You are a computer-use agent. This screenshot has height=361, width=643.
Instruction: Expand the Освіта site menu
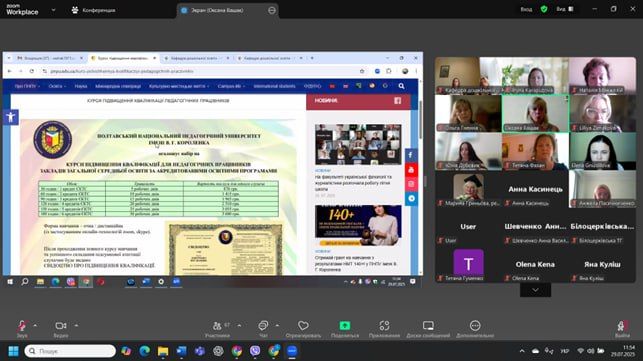pyautogui.click(x=57, y=86)
